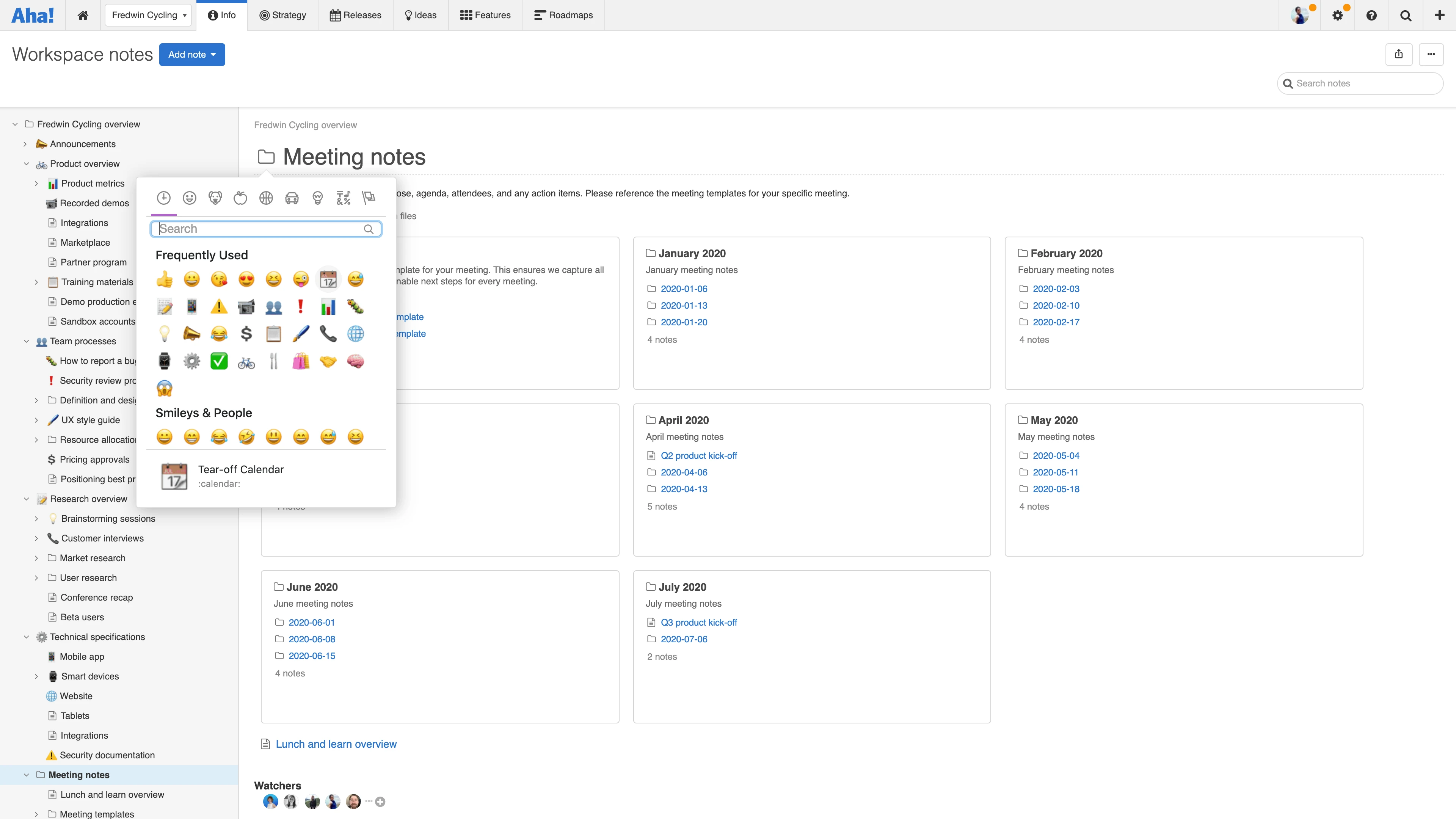The width and height of the screenshot is (1456, 819).
Task: Click the share/export icon button
Action: click(x=1398, y=54)
